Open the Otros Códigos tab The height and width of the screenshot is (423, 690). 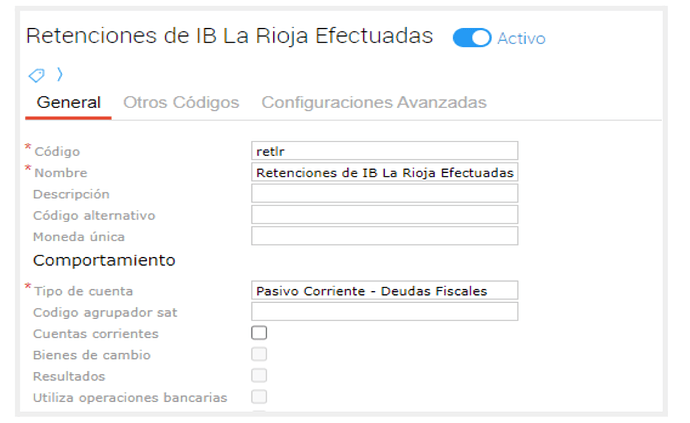point(181,102)
